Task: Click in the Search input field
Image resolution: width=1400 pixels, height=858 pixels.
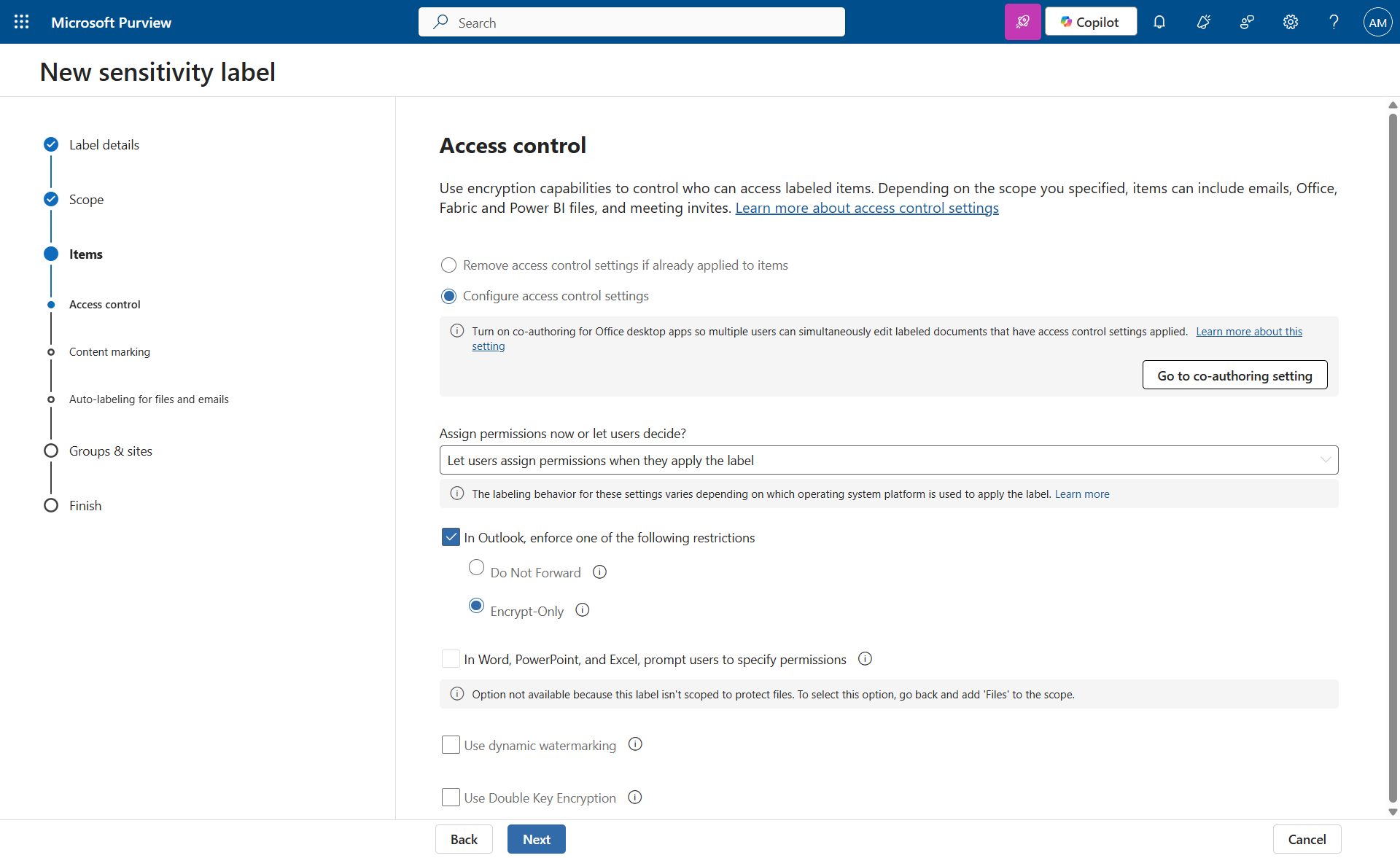Action: click(x=631, y=23)
